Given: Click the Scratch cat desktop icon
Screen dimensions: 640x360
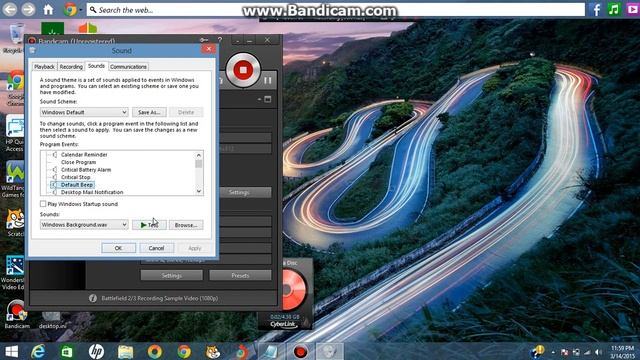Looking at the screenshot, I should tap(15, 223).
